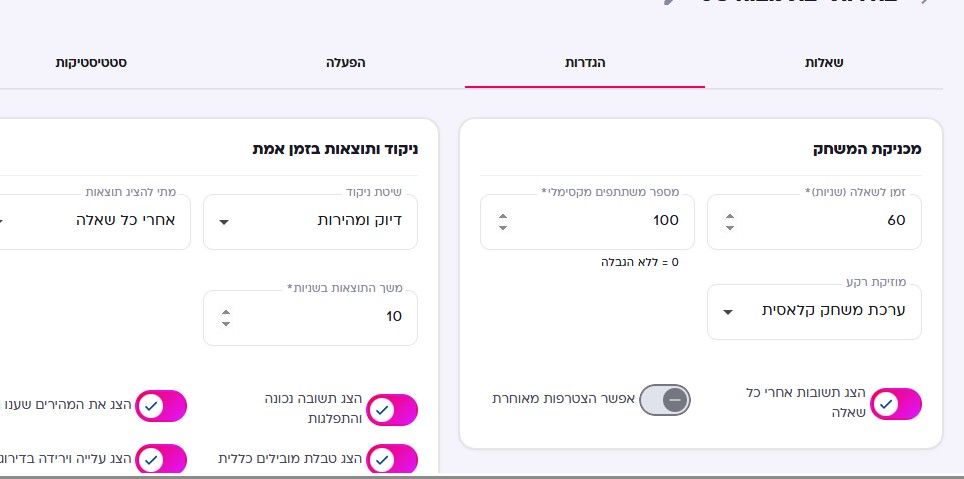Screen dimensions: 964x479
Task: Click the משך התוצאות field showing 10
Action: pos(310,318)
